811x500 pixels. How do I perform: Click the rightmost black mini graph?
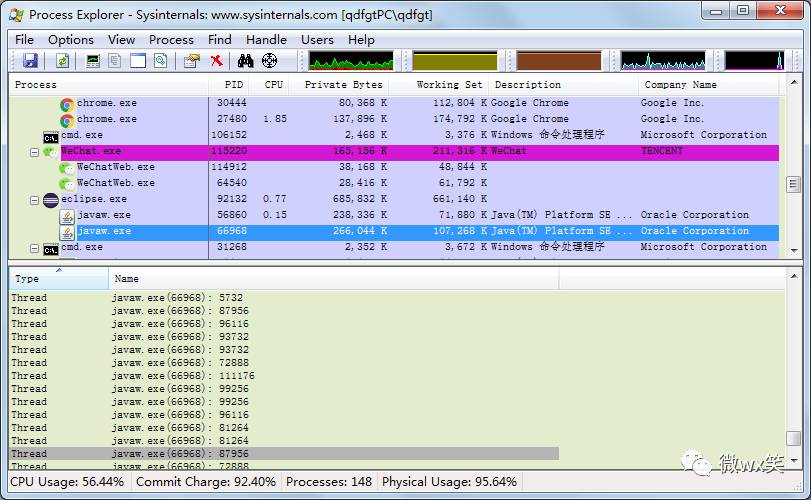point(754,60)
